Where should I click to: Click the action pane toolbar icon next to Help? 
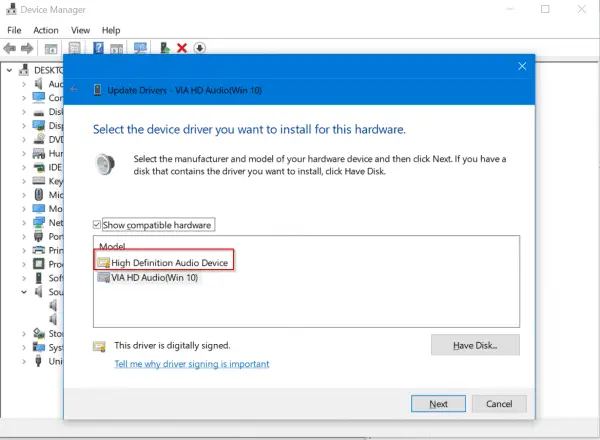tap(117, 49)
